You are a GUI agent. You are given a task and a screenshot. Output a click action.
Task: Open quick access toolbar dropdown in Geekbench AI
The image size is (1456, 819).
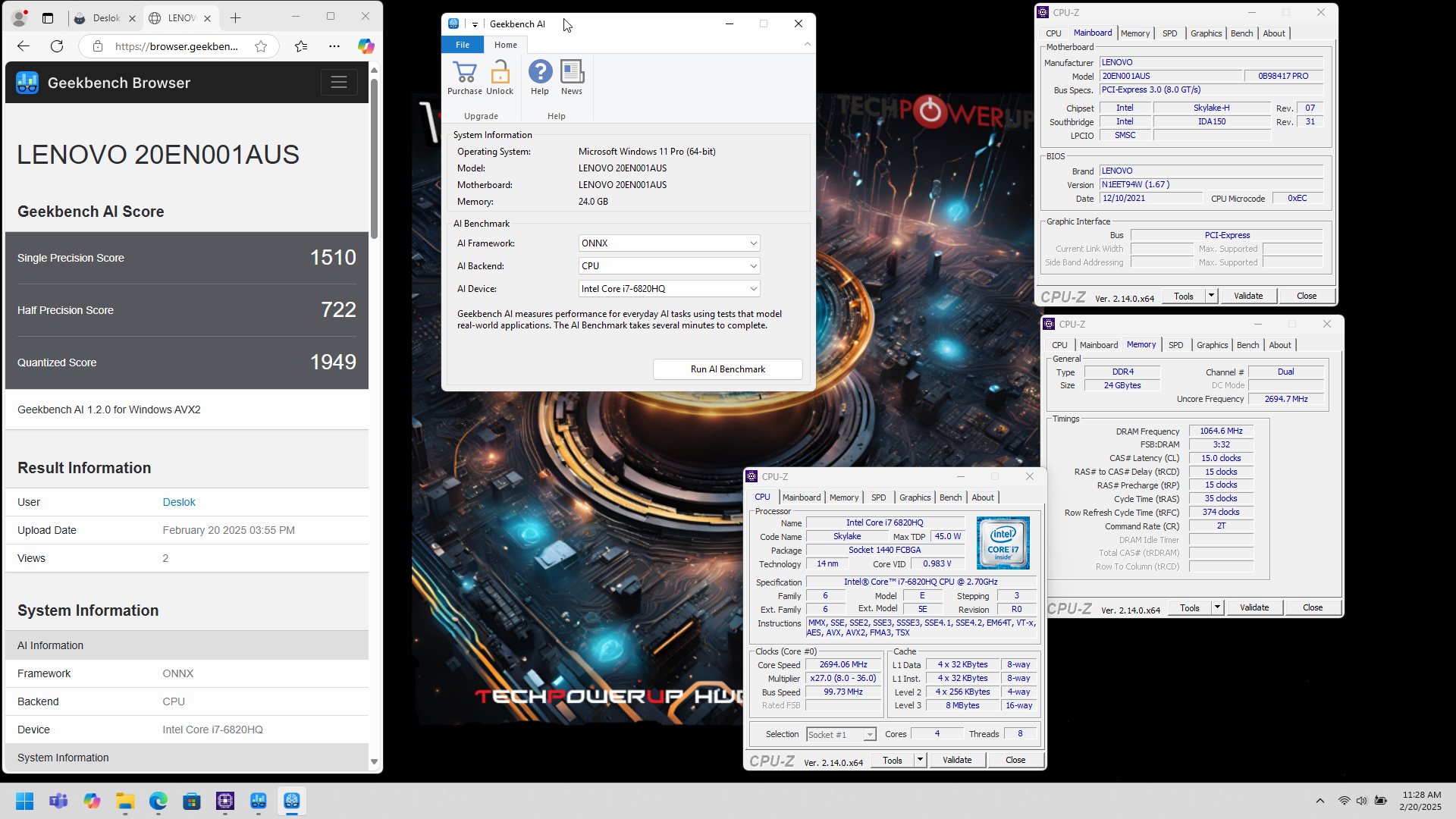coord(475,24)
